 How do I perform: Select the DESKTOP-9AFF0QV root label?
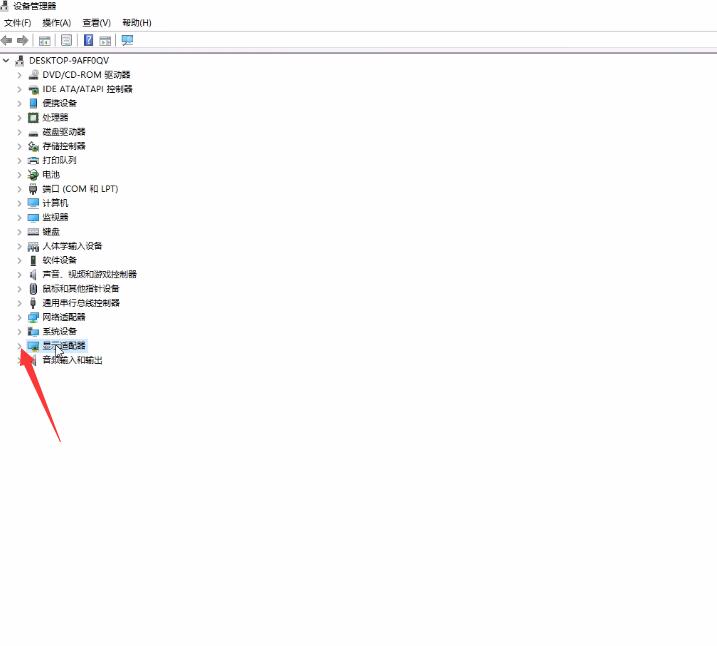(x=69, y=60)
